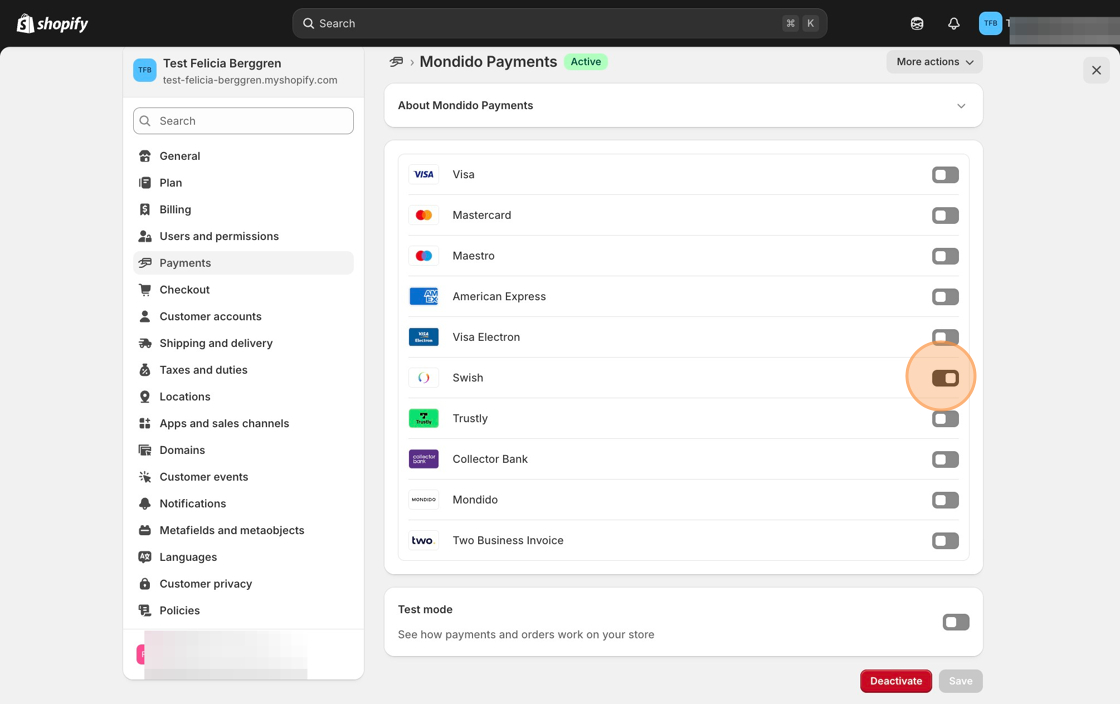
Task: Click the Visa card logo icon
Action: [x=424, y=174]
